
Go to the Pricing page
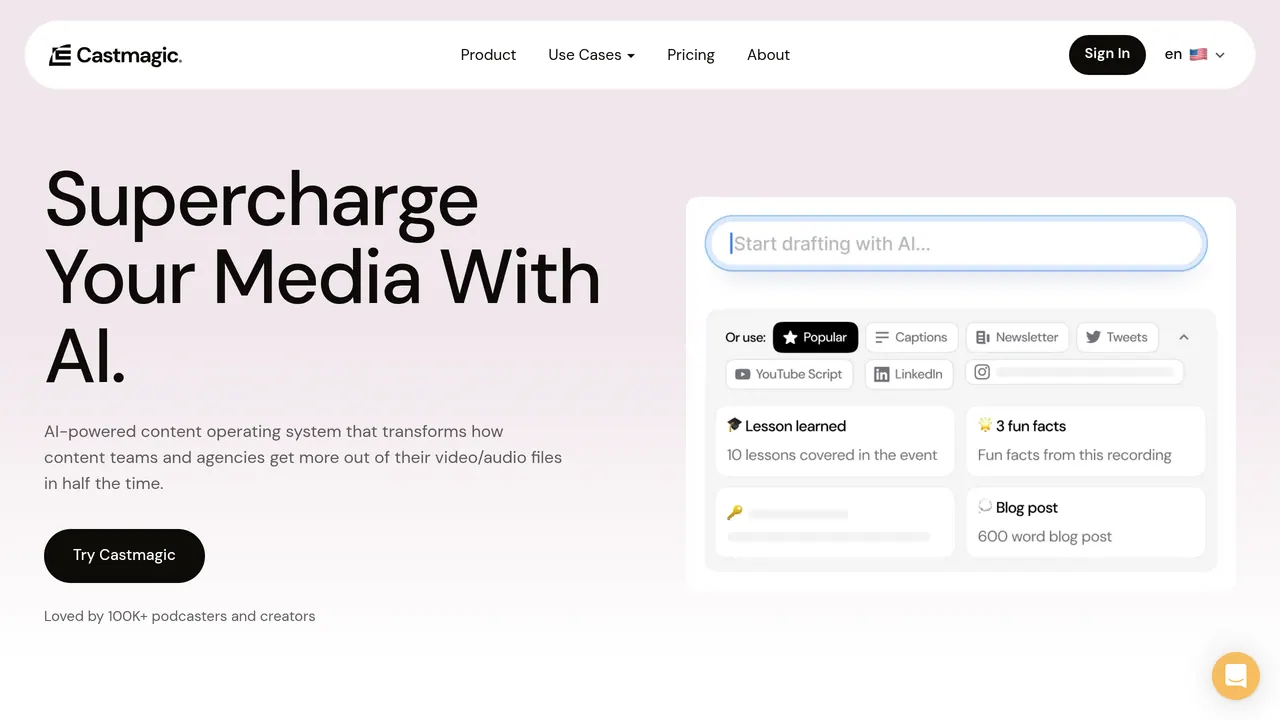click(691, 55)
